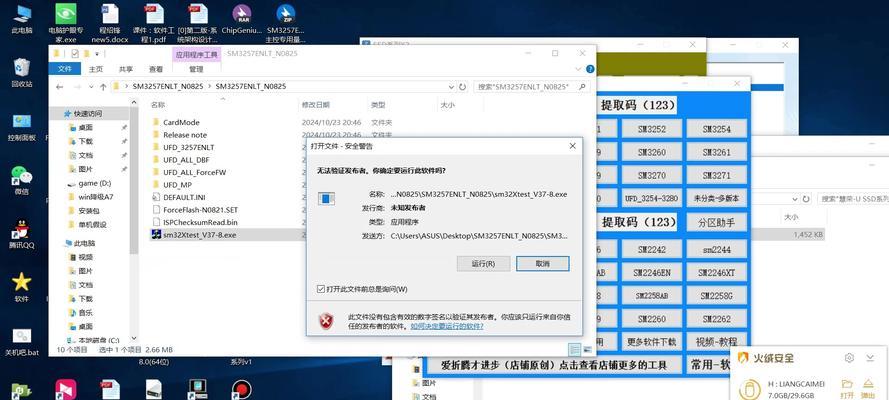This screenshot has width=889, height=400.
Task: Collapse the 火绒安全 popup chevron
Action: [870, 358]
